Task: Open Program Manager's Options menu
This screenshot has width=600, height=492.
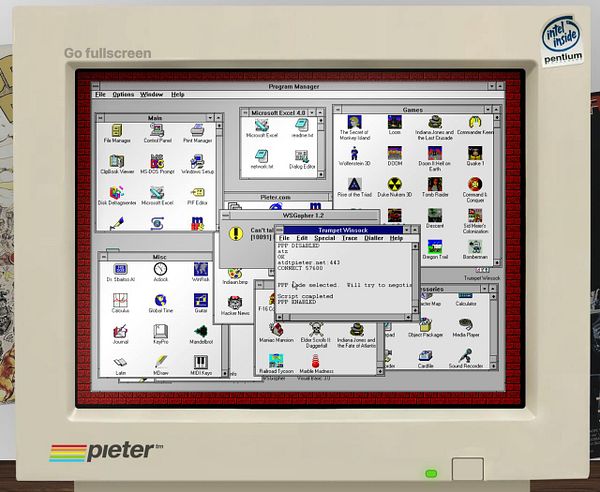Action: (x=123, y=94)
